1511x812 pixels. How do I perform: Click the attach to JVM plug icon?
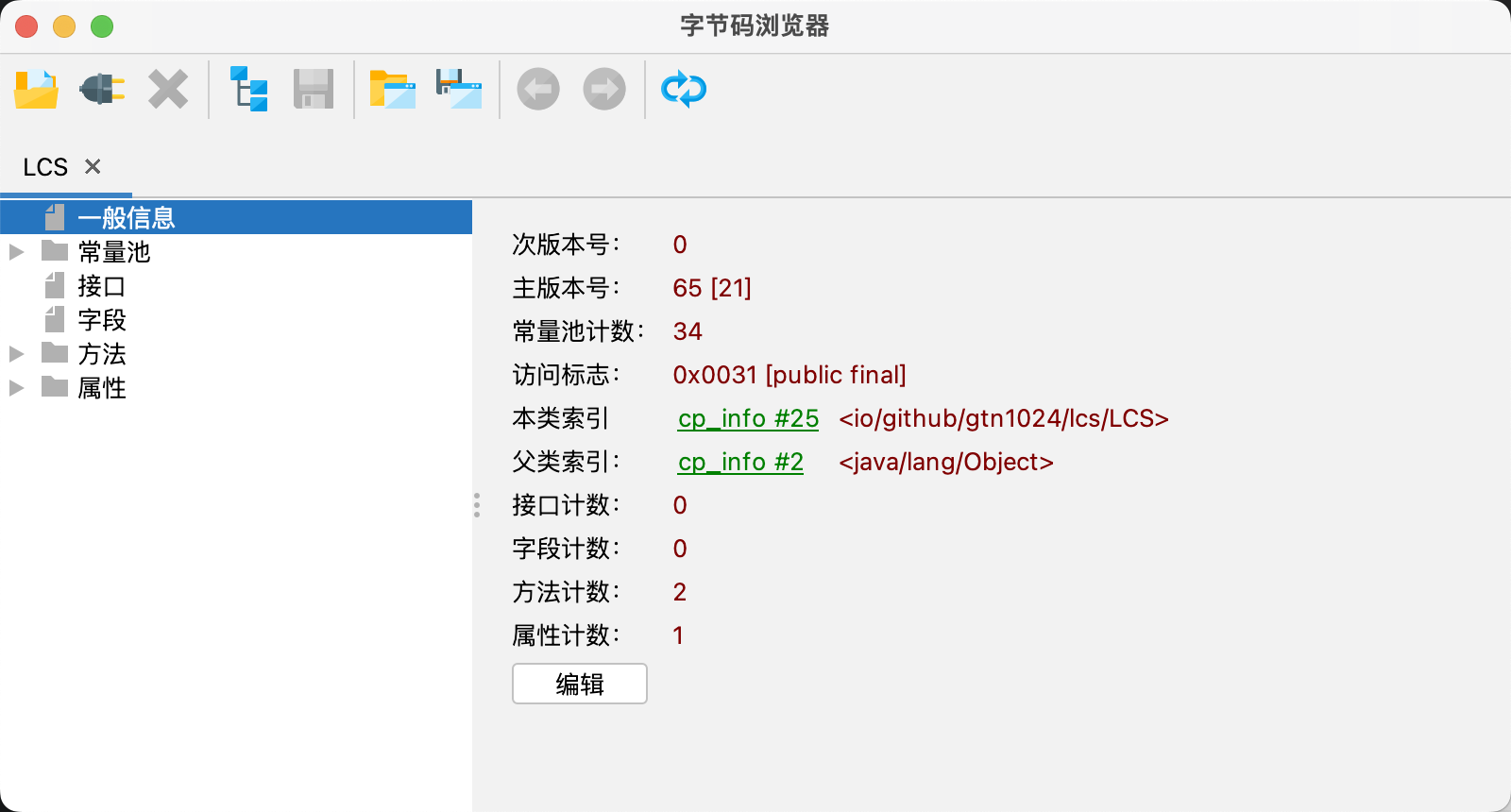point(102,90)
